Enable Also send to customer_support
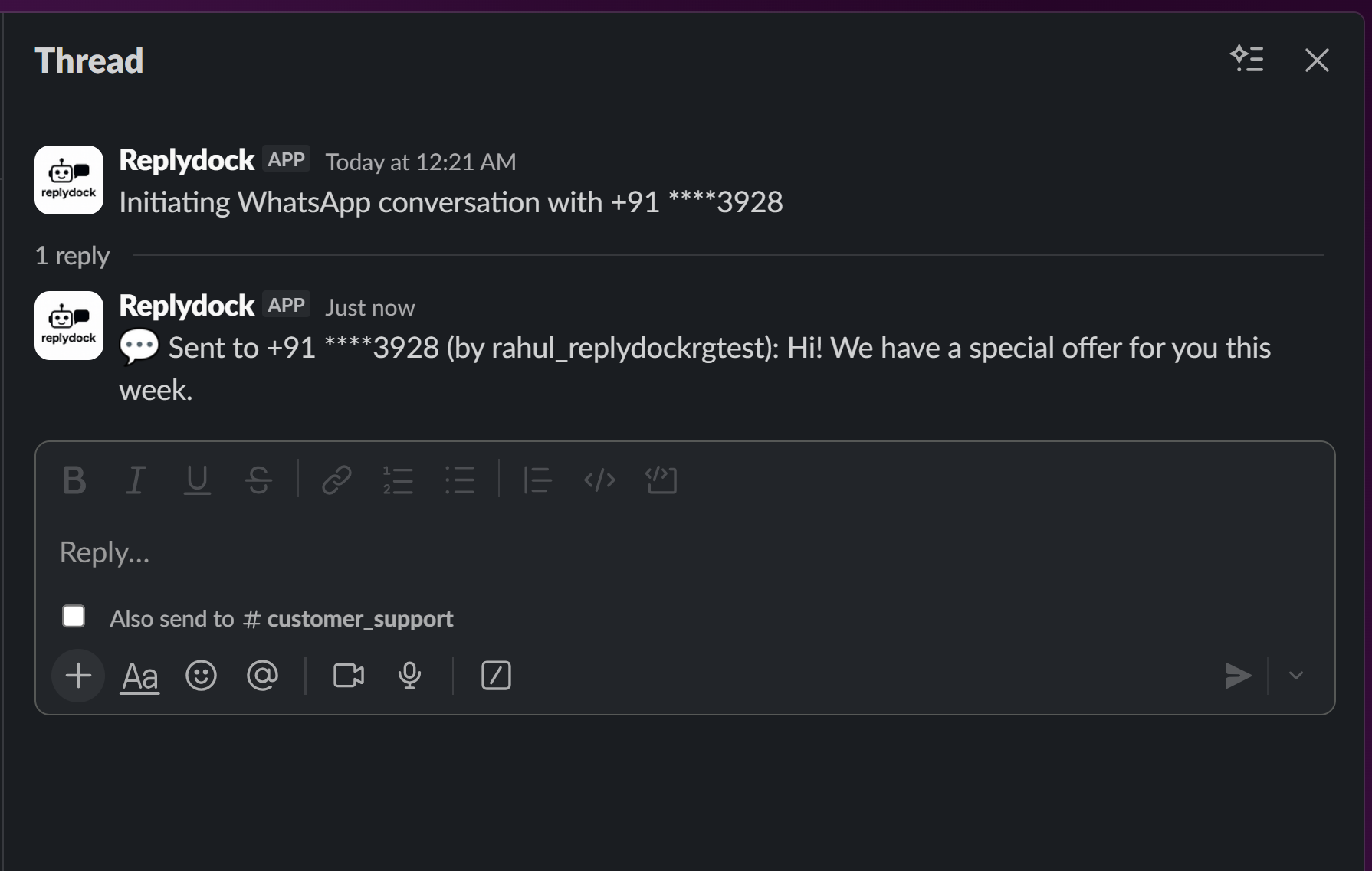 coord(74,615)
